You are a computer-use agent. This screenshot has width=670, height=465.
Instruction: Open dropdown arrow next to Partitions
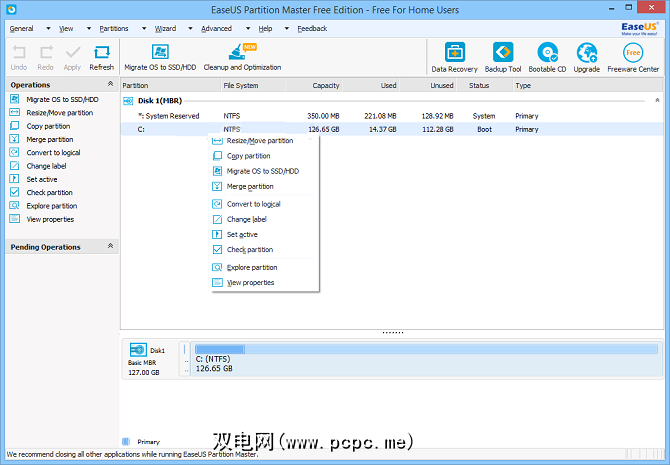pos(144,29)
